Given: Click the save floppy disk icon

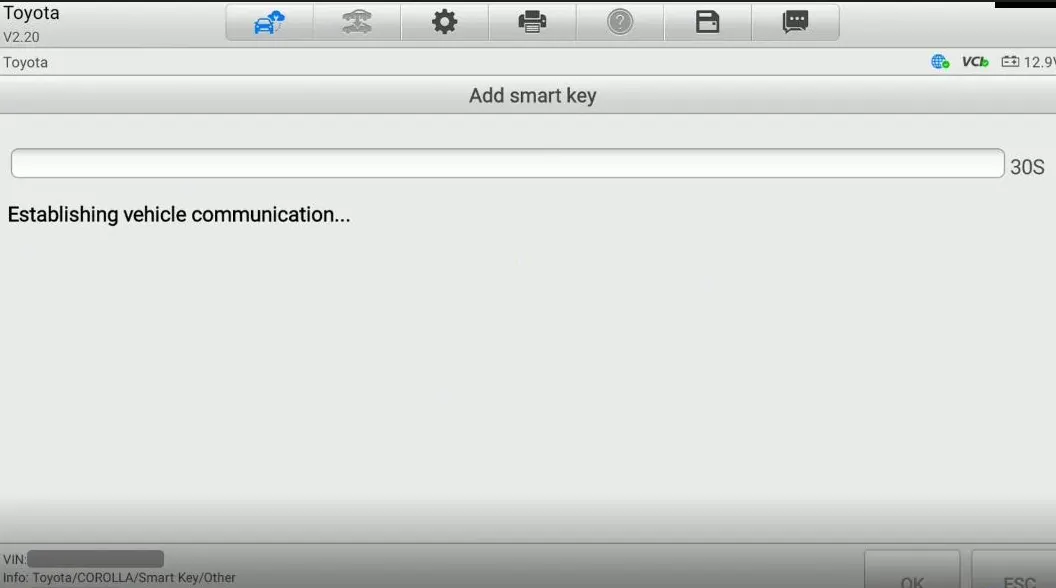Looking at the screenshot, I should [x=707, y=22].
